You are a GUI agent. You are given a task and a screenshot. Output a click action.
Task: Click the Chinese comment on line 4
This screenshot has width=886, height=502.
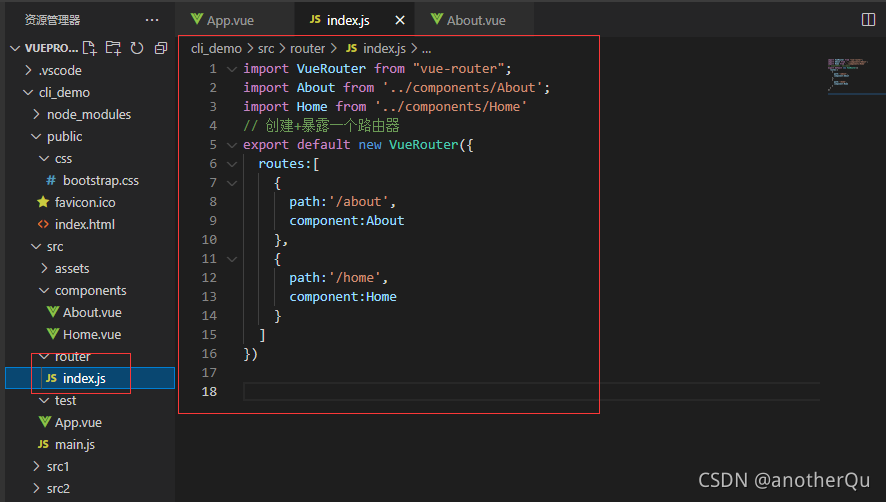click(321, 126)
